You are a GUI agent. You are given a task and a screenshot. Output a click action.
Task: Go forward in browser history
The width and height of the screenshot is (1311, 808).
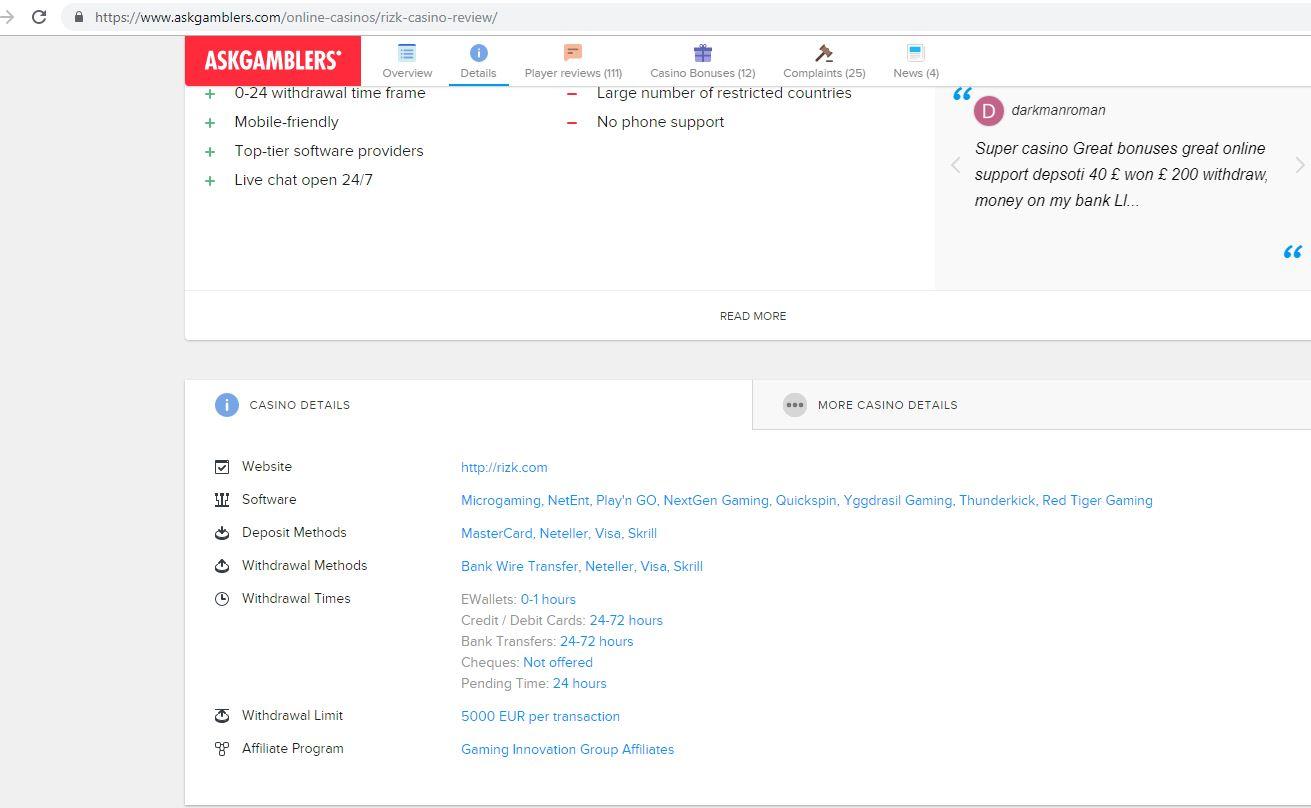(7, 17)
